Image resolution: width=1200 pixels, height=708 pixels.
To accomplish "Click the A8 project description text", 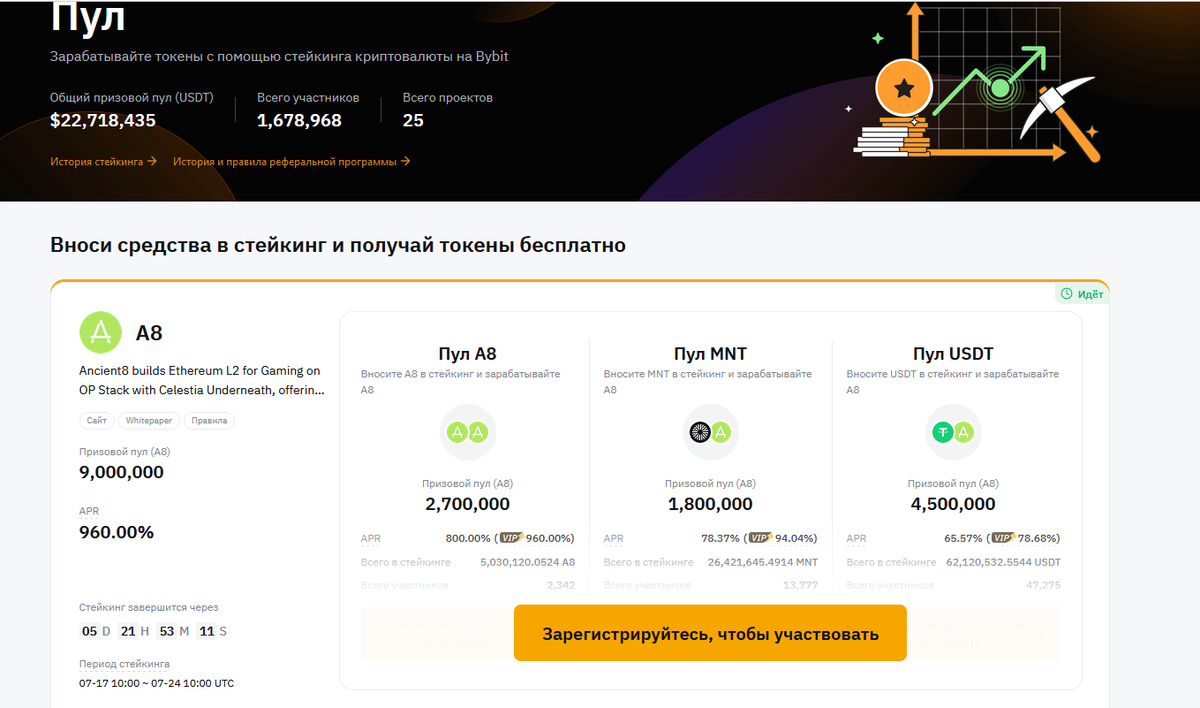I will [x=200, y=381].
